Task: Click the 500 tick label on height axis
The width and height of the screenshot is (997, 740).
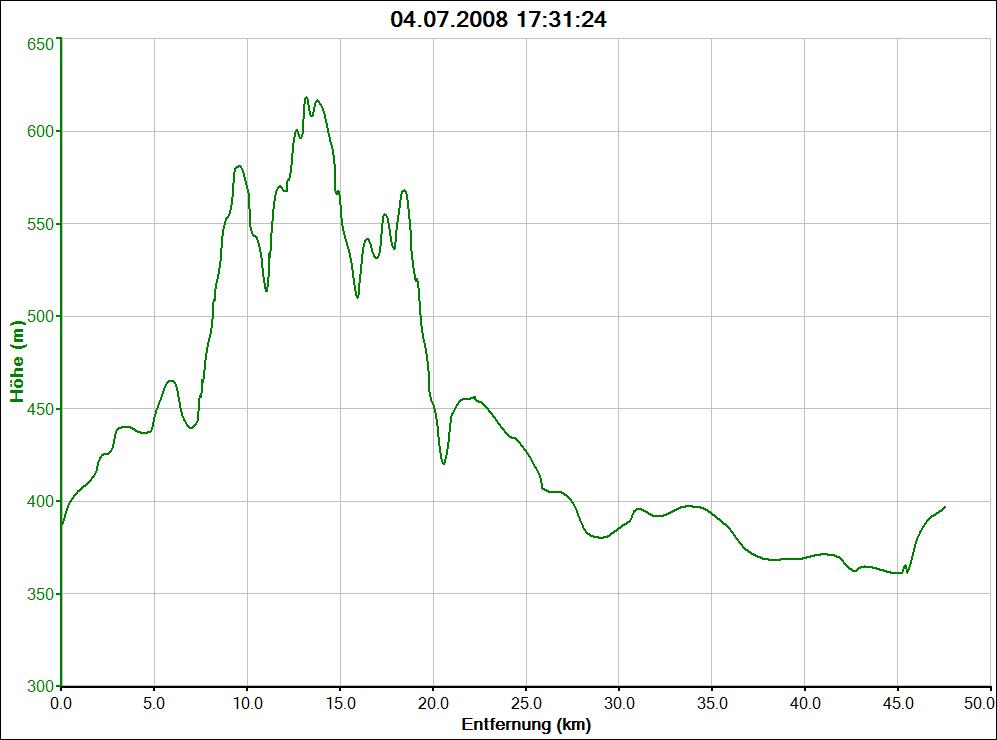Action: [x=40, y=316]
